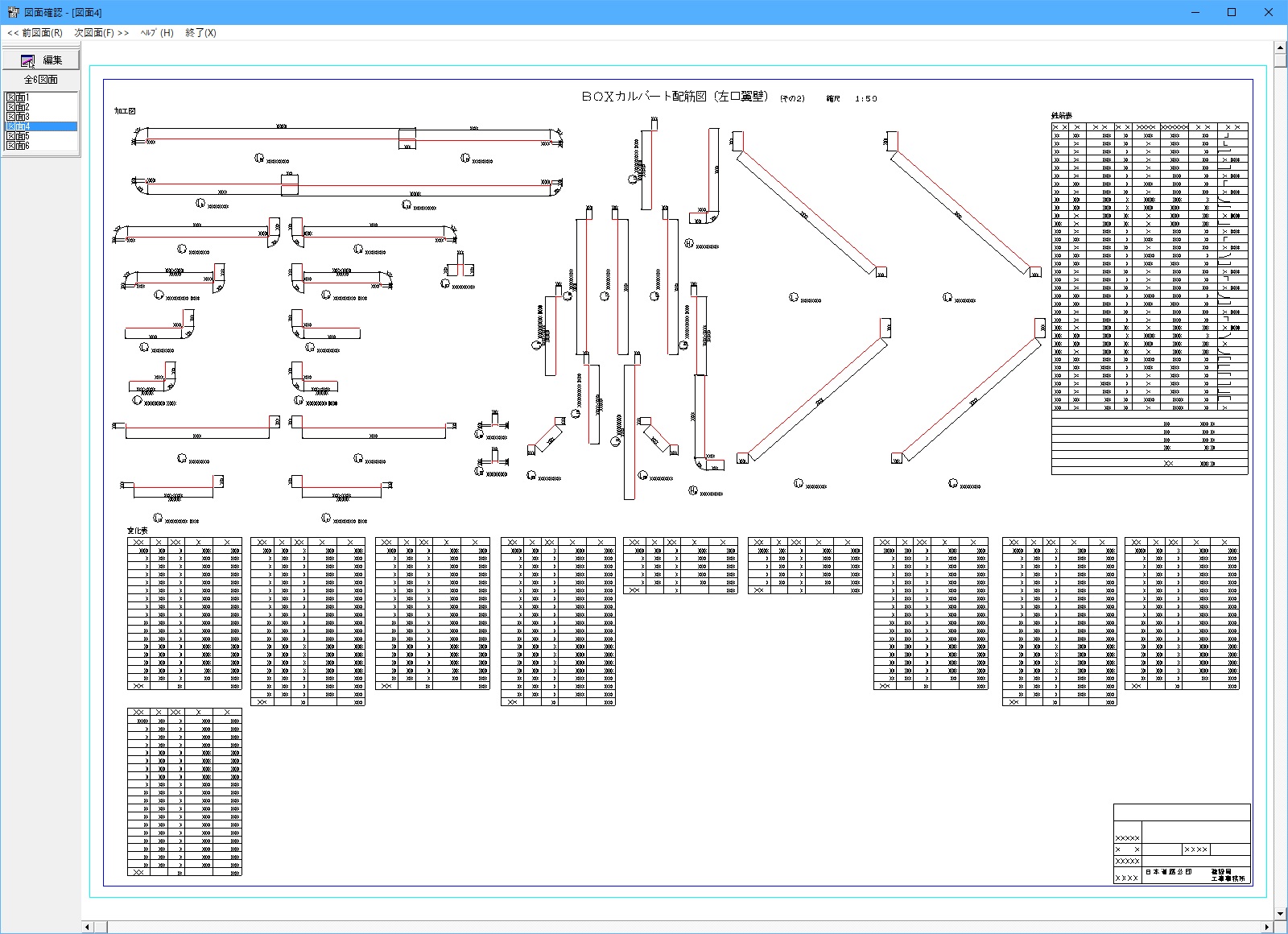The image size is (1288, 934).
Task: Pick 図面5 from the drawing list
Action: point(18,136)
